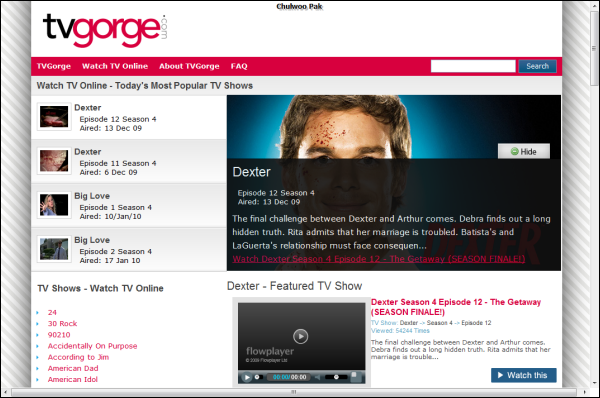The image size is (600, 398).
Task: Click the flowplayer volume slider
Action: click(x=336, y=377)
